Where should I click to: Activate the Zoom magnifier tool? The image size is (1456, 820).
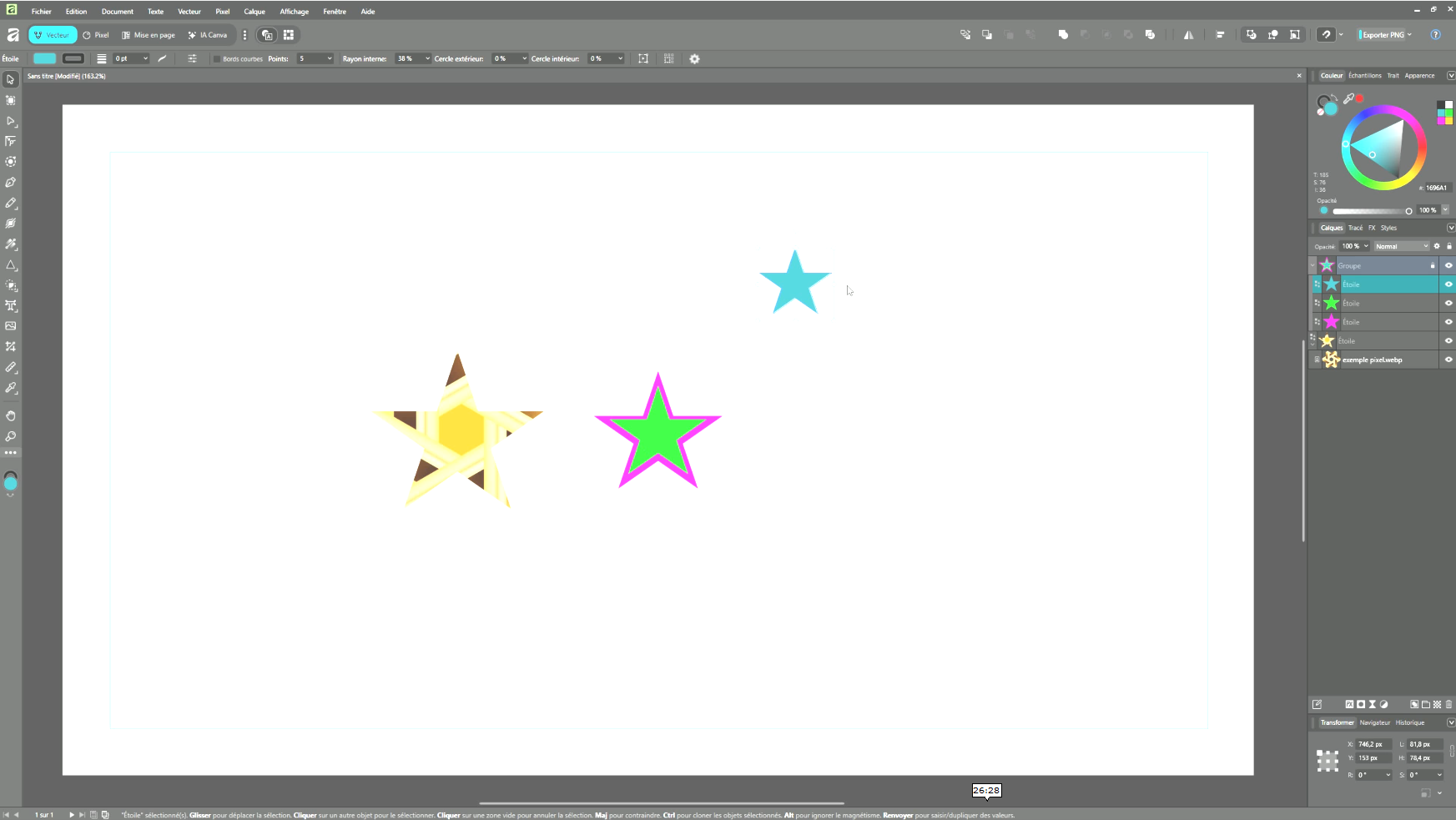tap(11, 436)
